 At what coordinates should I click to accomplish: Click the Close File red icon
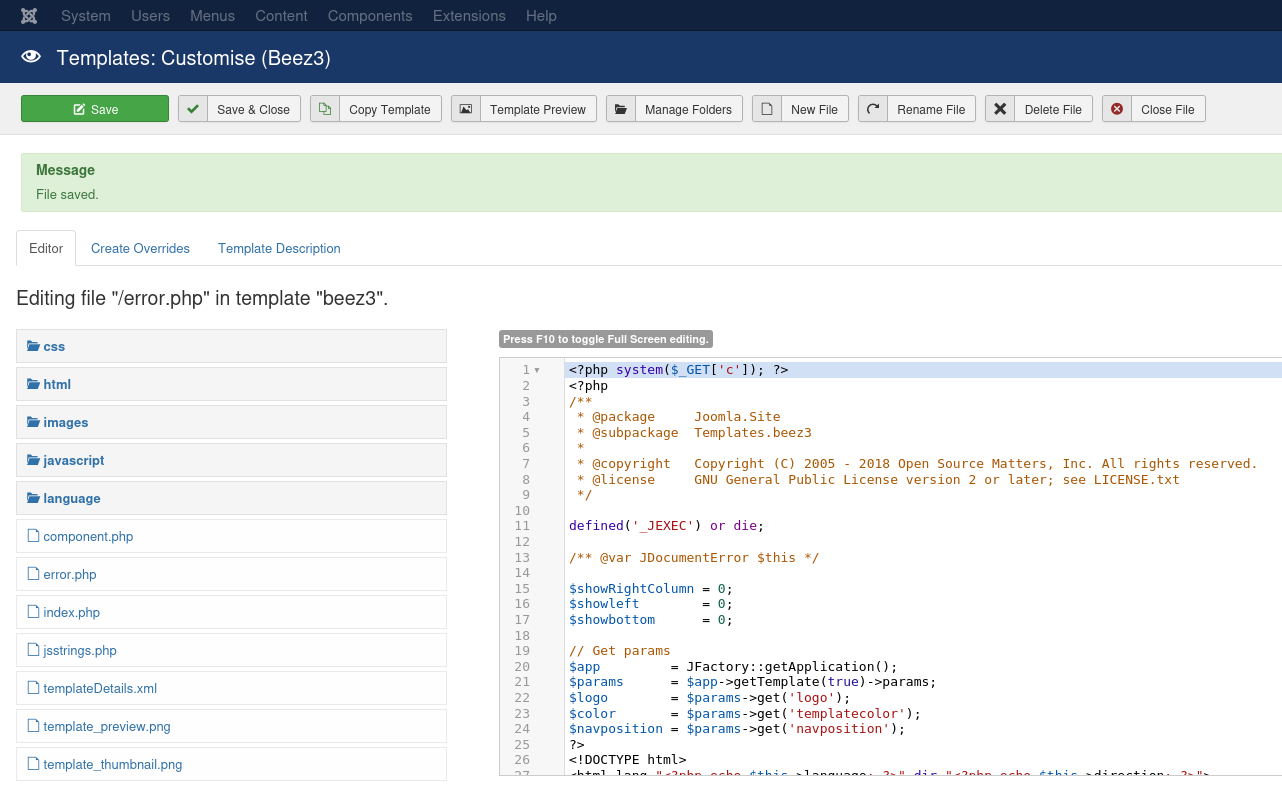tap(1117, 109)
